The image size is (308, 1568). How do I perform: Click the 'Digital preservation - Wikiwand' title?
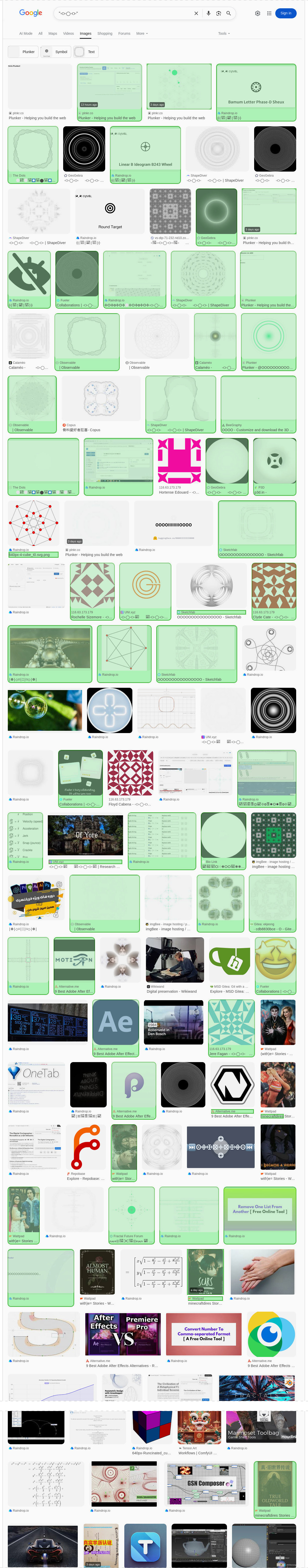tap(172, 992)
